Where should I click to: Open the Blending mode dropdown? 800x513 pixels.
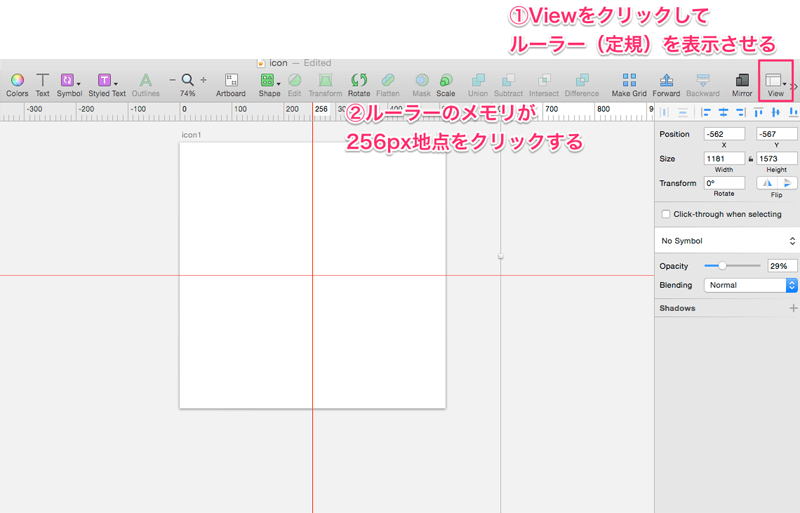(750, 285)
